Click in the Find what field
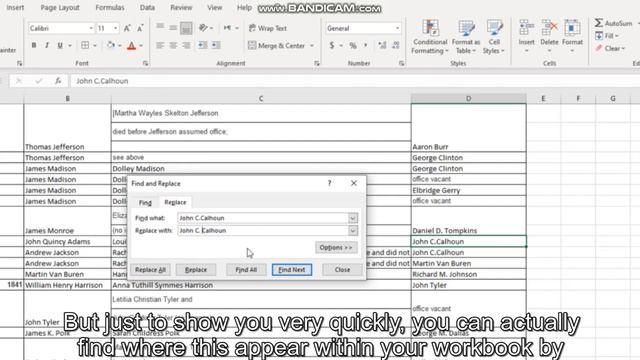The width and height of the screenshot is (640, 360). click(263, 218)
